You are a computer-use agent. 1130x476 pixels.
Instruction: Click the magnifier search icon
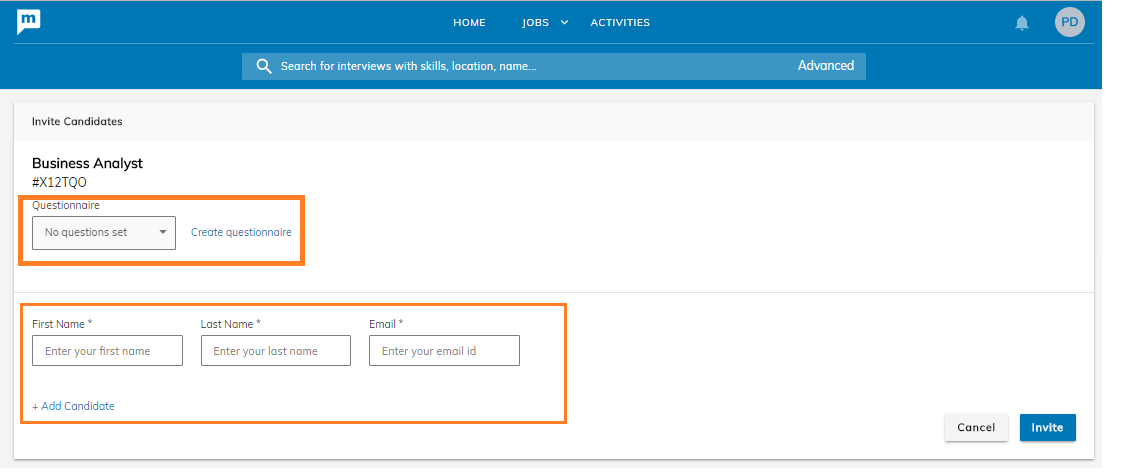(x=264, y=66)
